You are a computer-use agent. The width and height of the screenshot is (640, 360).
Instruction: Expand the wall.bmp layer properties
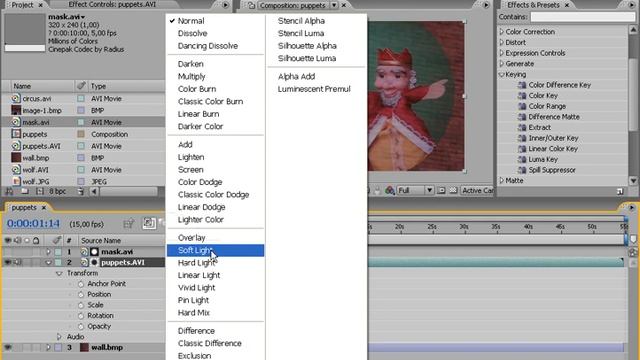point(49,347)
